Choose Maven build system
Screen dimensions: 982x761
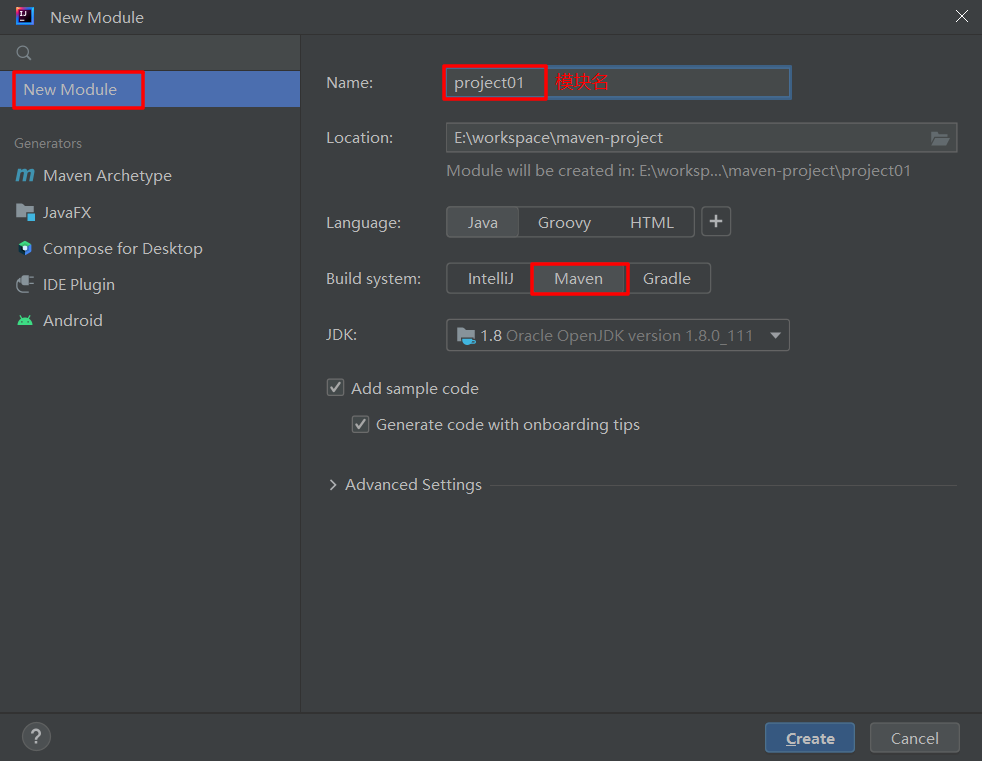[x=579, y=279]
